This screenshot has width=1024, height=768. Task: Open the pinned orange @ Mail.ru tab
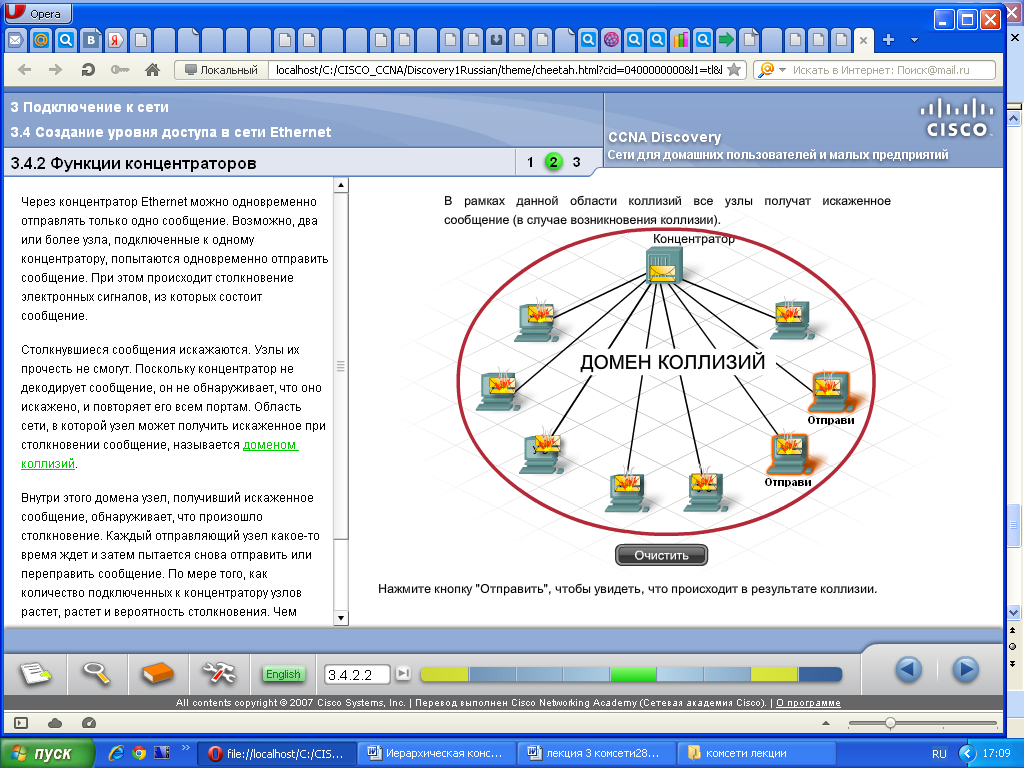[40, 40]
